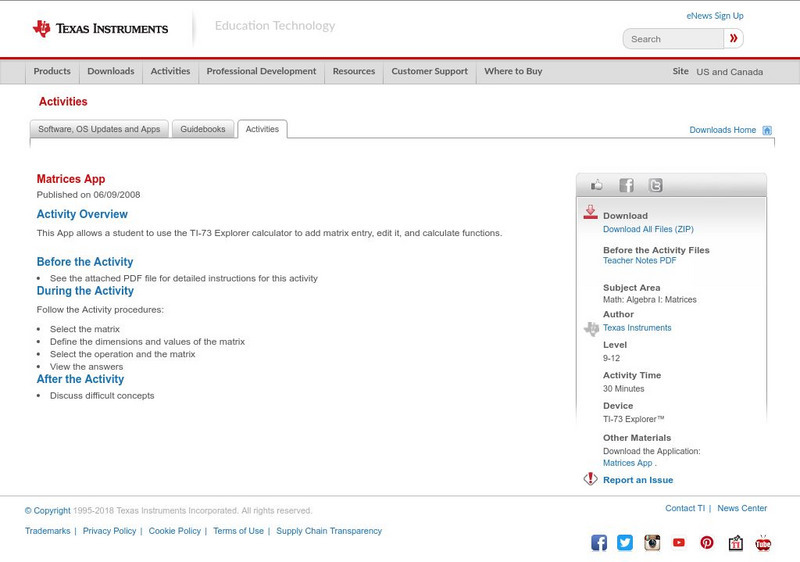The height and width of the screenshot is (562, 800).
Task: Submit search with the red arrow button
Action: click(733, 38)
